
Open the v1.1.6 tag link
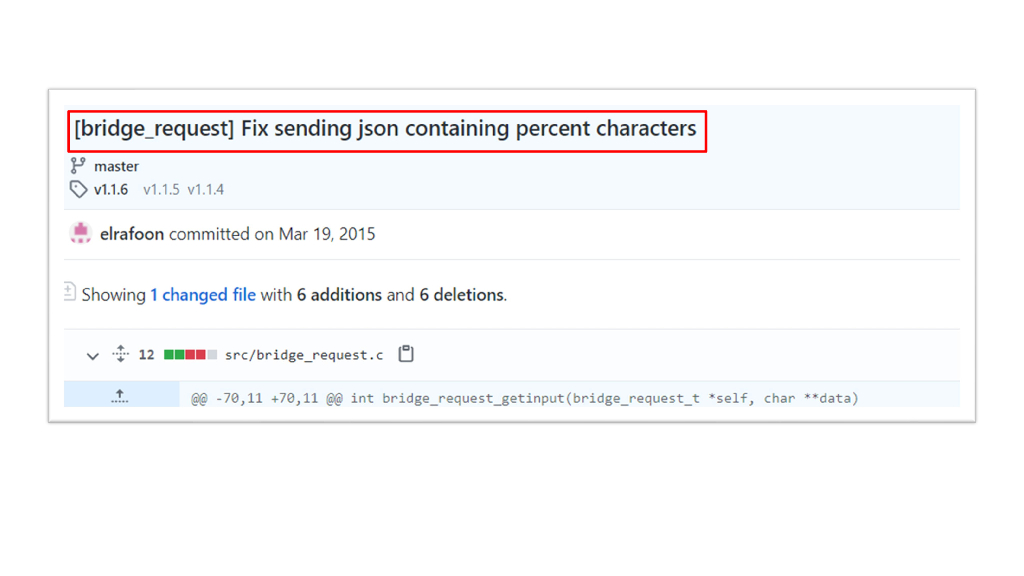point(111,189)
